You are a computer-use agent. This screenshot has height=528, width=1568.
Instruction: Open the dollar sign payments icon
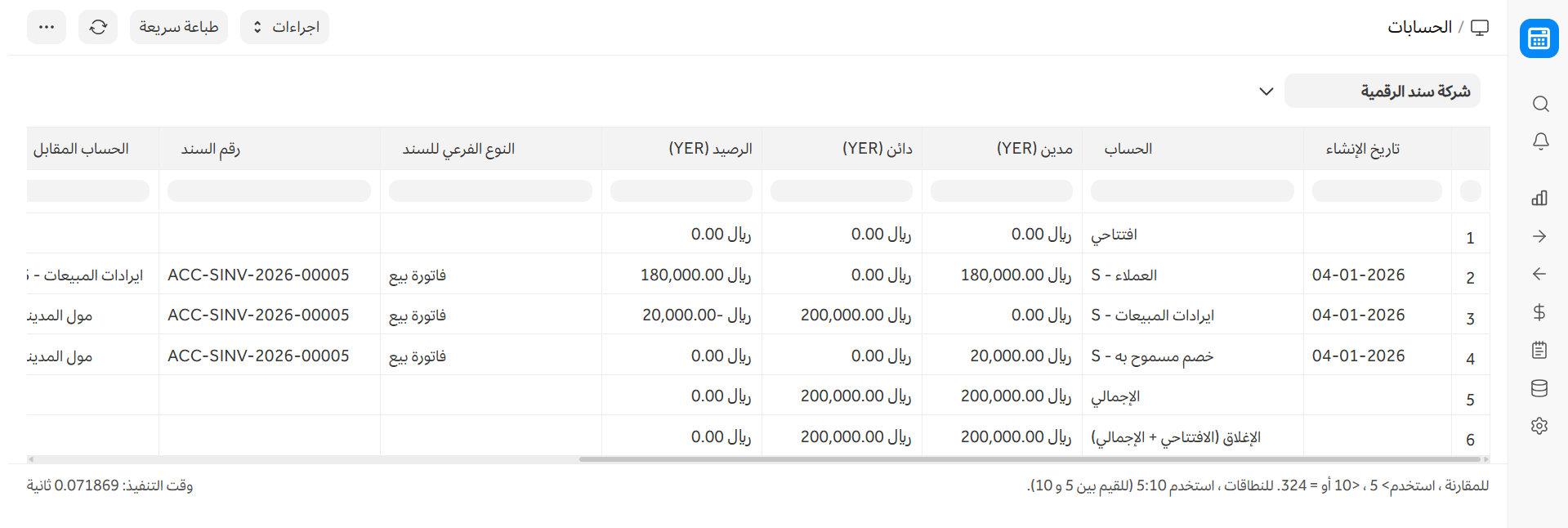pyautogui.click(x=1539, y=312)
